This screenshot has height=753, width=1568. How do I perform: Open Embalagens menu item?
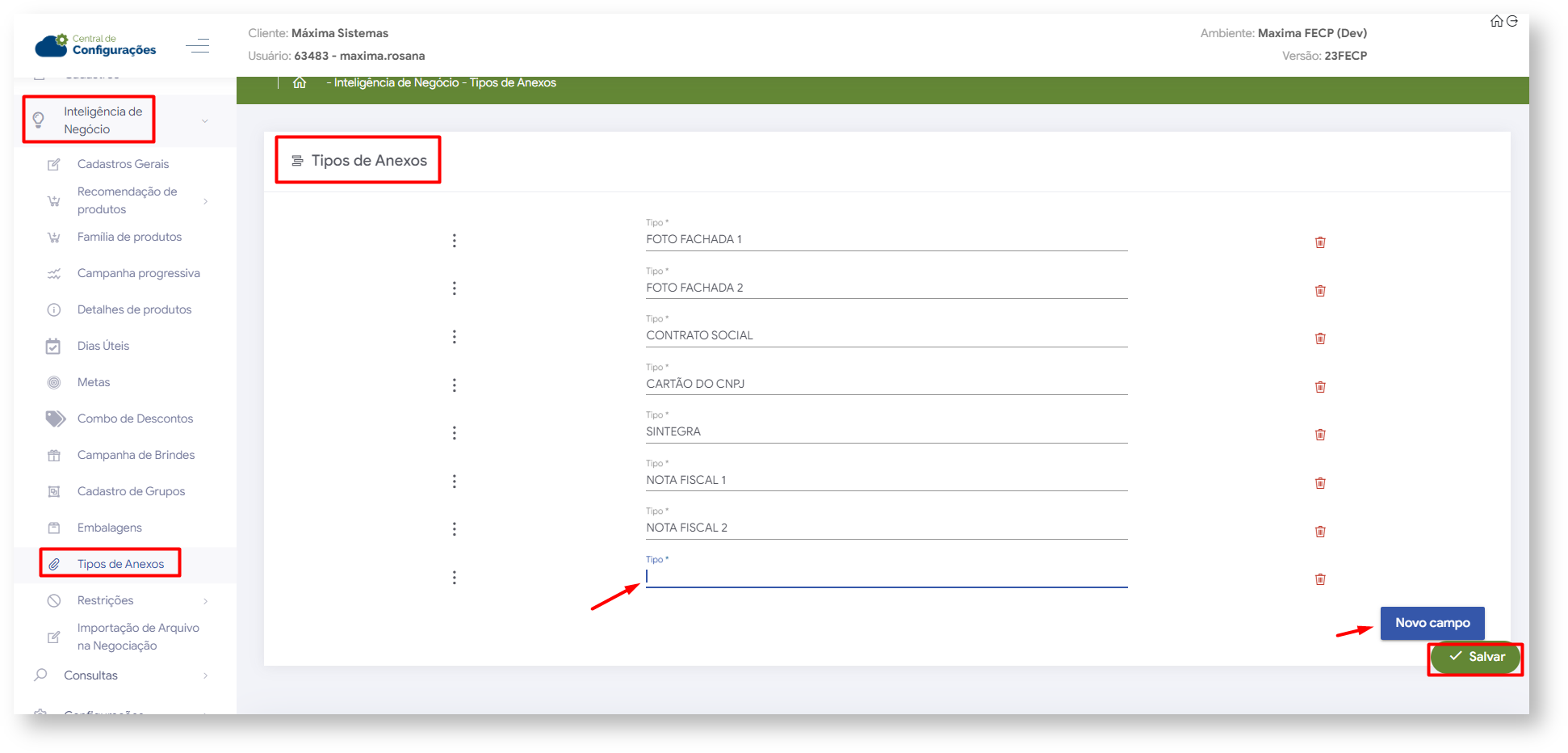pyautogui.click(x=109, y=528)
